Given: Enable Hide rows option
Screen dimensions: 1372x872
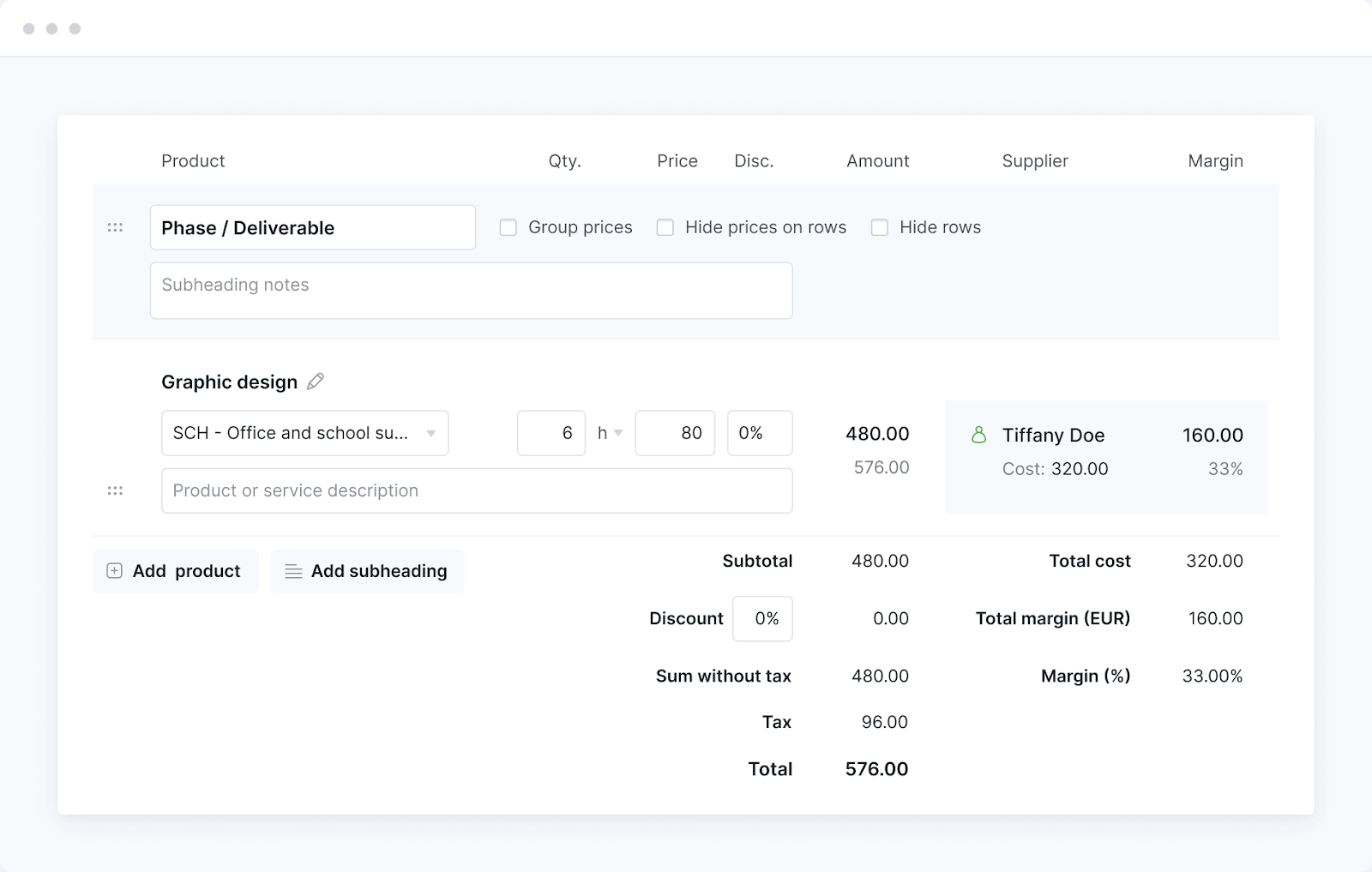Looking at the screenshot, I should 880,227.
